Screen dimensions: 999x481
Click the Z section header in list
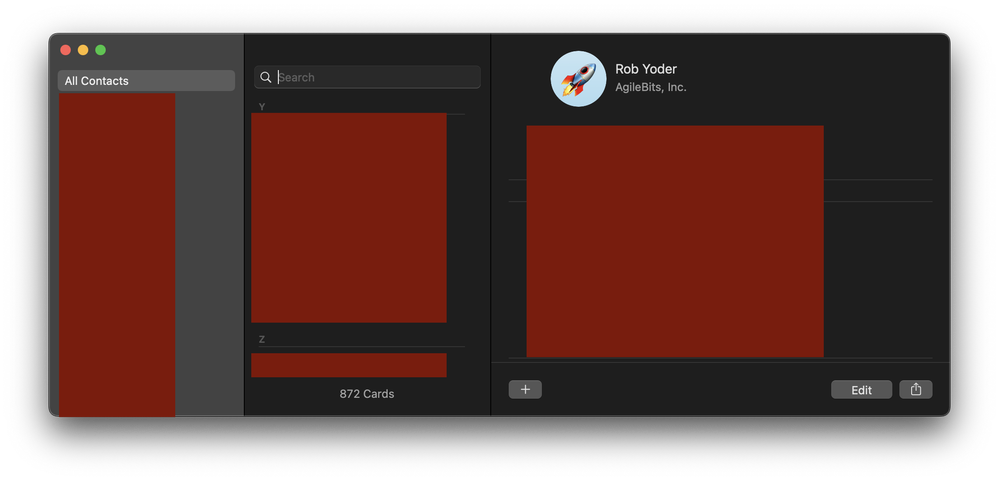pyautogui.click(x=262, y=340)
